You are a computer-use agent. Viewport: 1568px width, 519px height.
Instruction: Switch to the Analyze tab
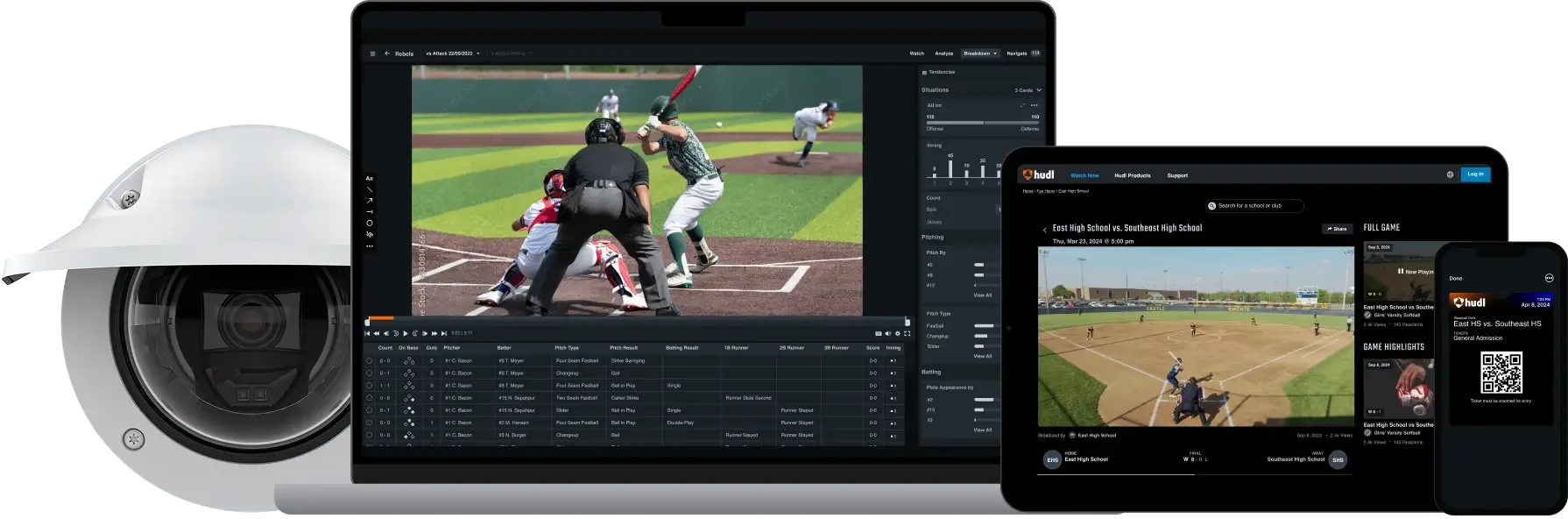[x=943, y=53]
